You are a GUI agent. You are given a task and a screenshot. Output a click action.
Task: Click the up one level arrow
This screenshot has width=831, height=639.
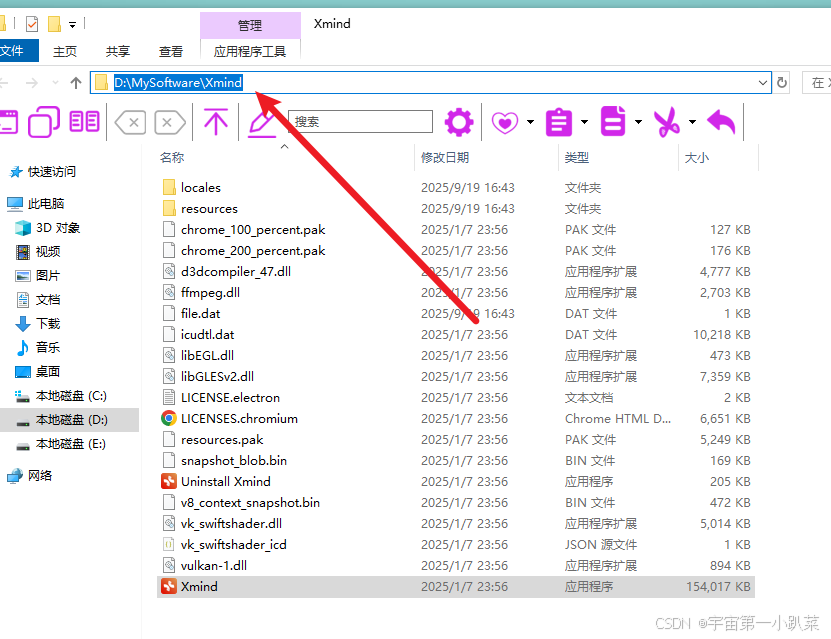tap(76, 83)
